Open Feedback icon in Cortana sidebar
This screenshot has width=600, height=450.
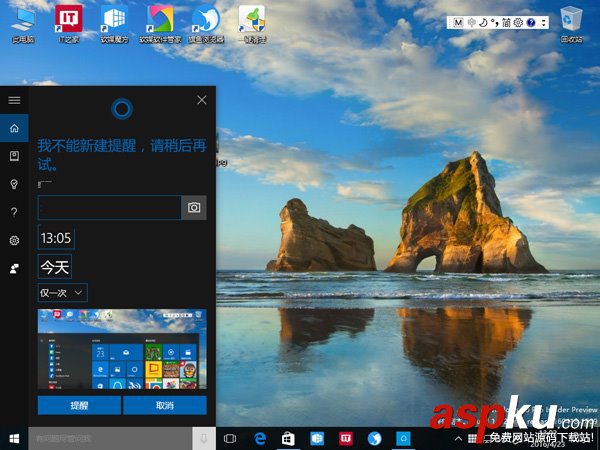coord(14,269)
